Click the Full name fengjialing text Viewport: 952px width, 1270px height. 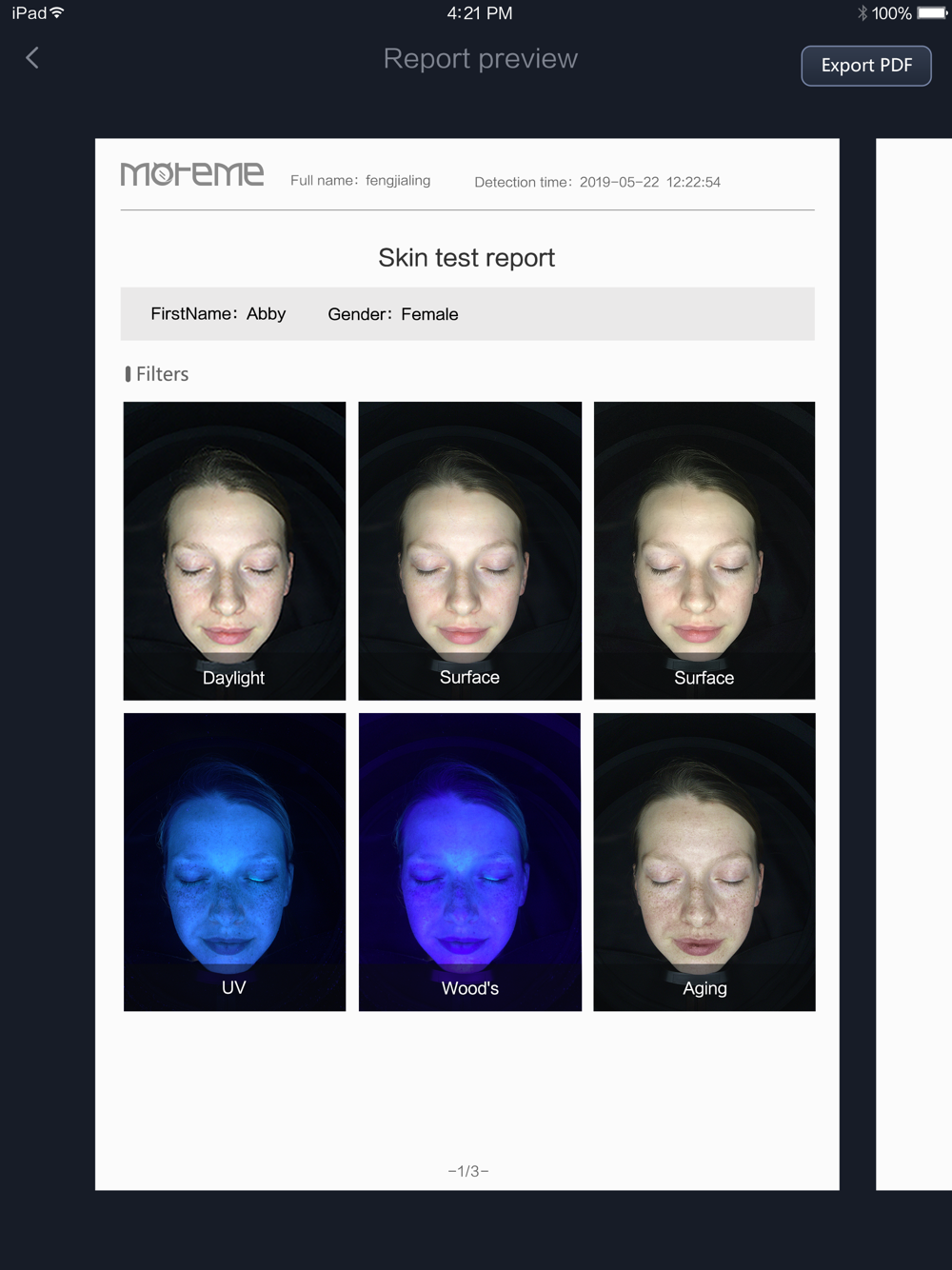click(360, 181)
